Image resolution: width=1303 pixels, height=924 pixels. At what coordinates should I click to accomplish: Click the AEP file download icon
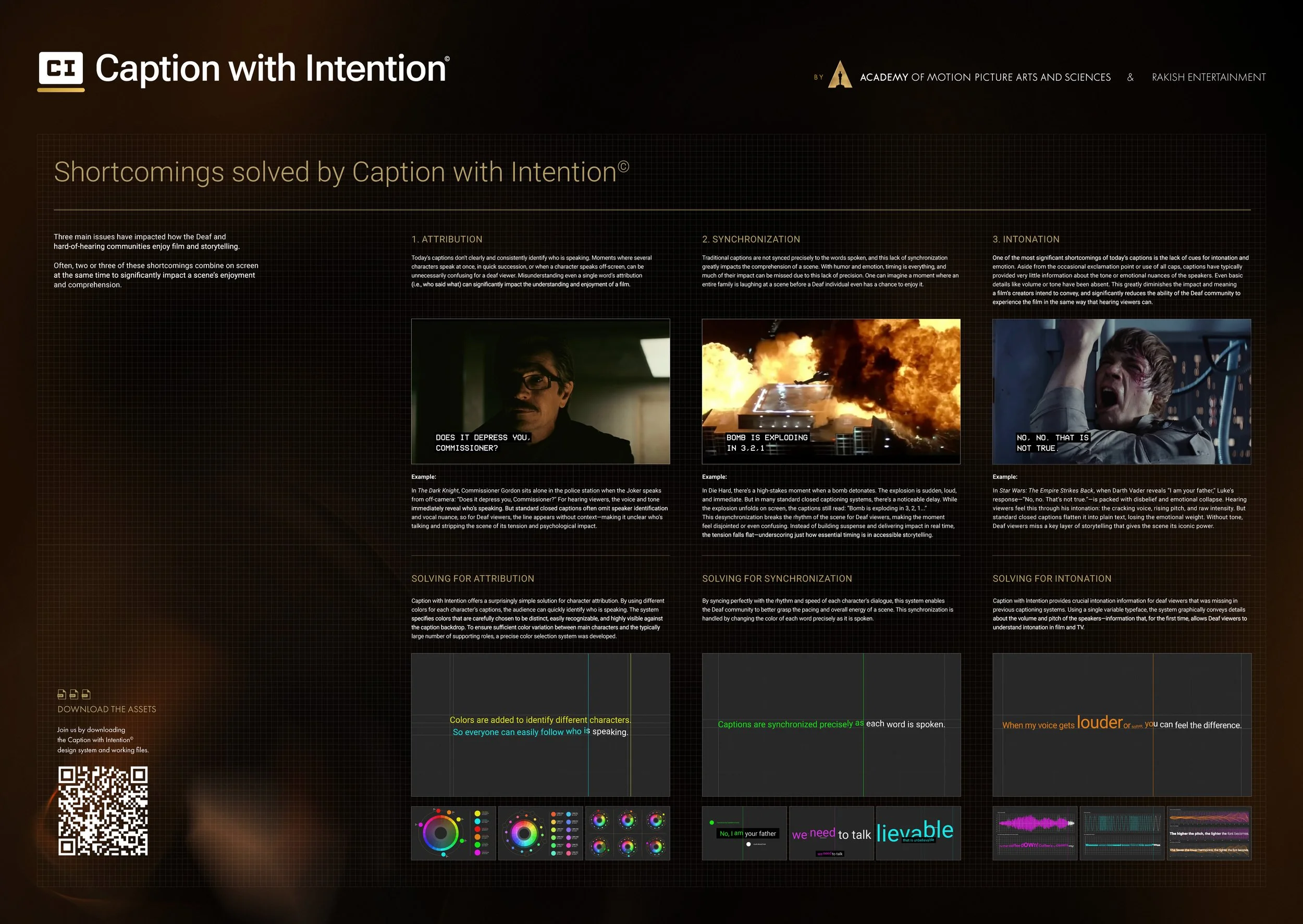pos(74,695)
